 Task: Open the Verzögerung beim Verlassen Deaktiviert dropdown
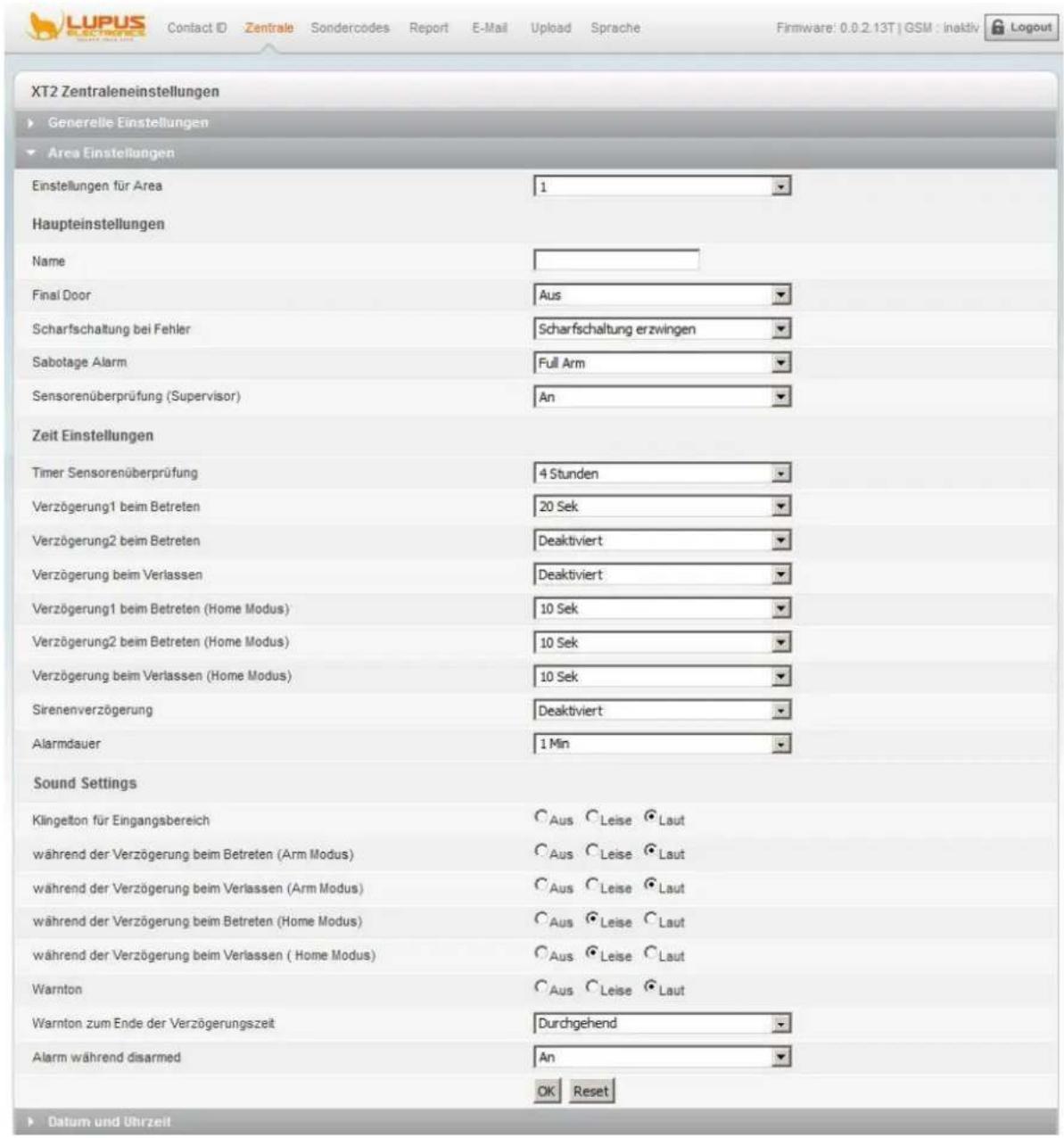click(663, 575)
